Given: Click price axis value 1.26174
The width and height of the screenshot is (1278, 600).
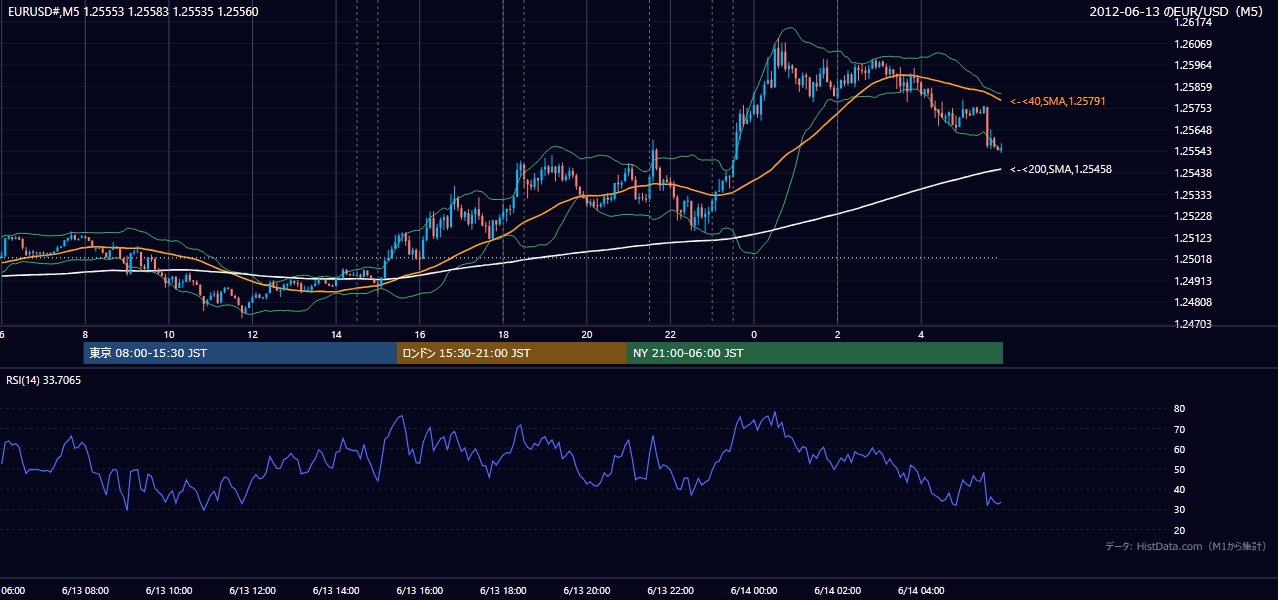Looking at the screenshot, I should (x=1192, y=22).
